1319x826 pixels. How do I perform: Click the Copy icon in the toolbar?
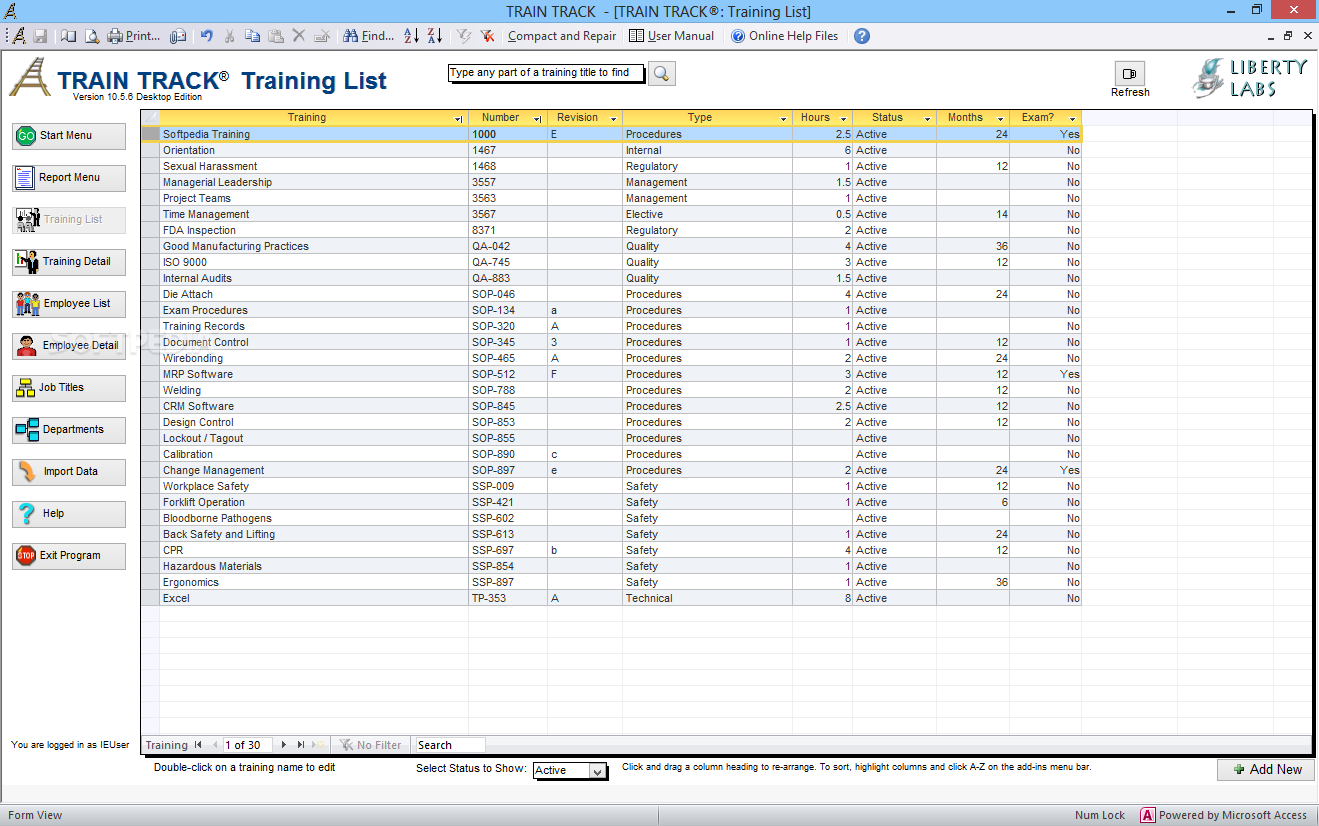click(252, 36)
